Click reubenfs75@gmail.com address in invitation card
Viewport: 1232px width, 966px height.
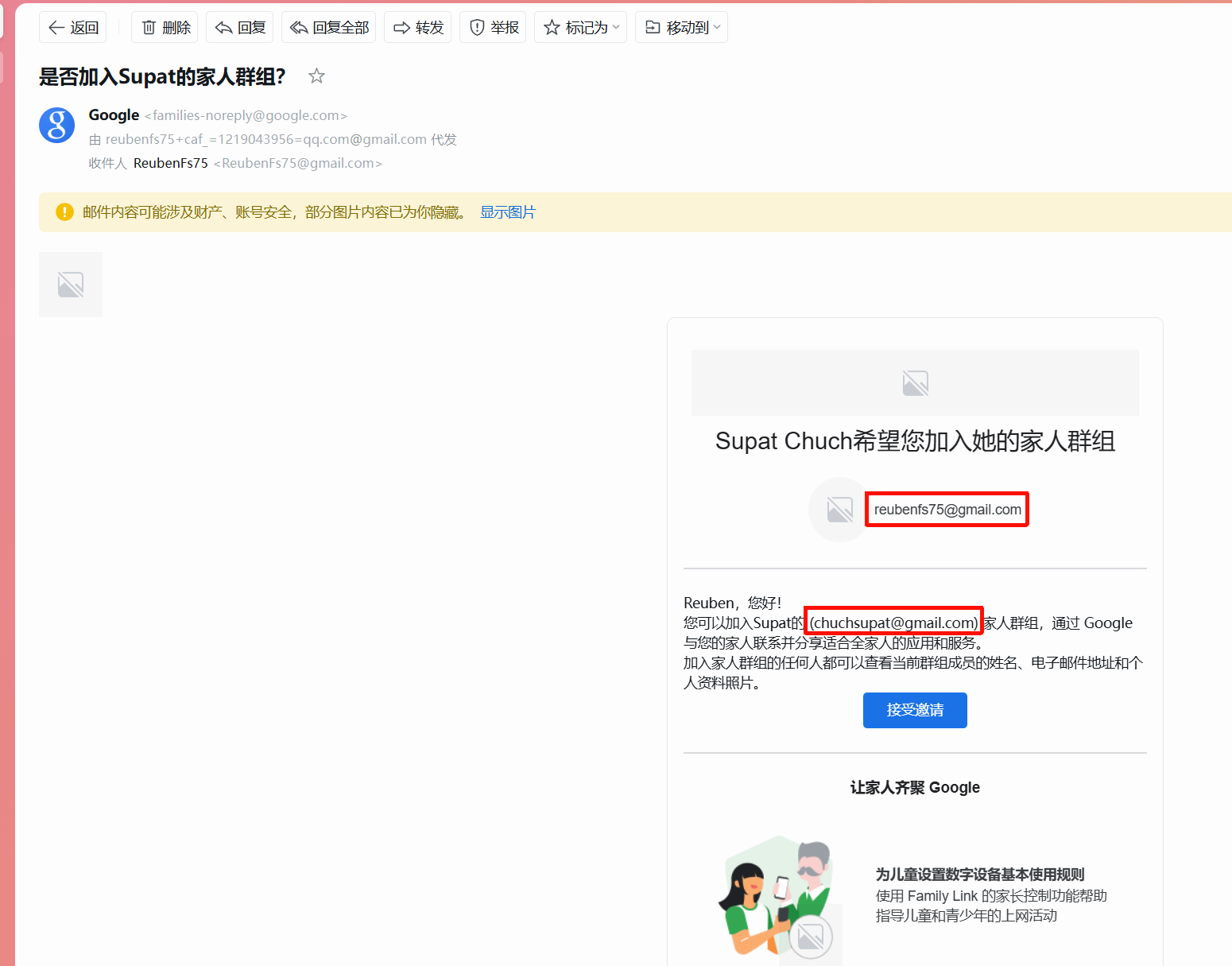tap(947, 510)
